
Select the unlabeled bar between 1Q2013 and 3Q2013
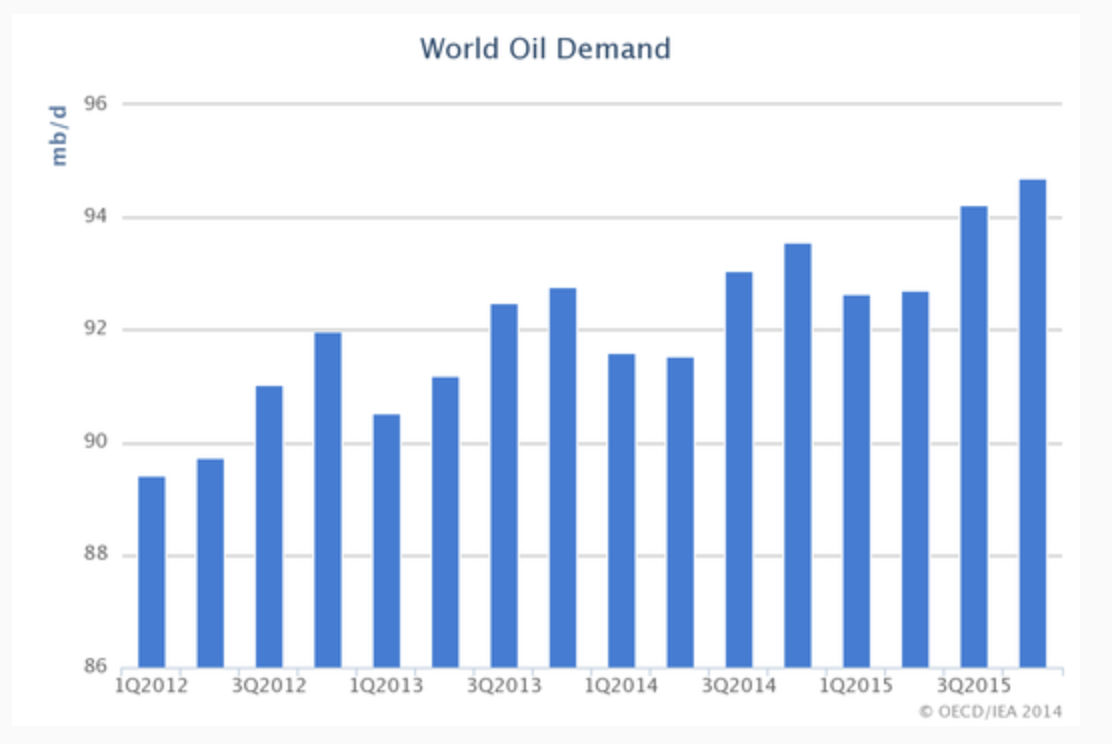click(x=445, y=522)
